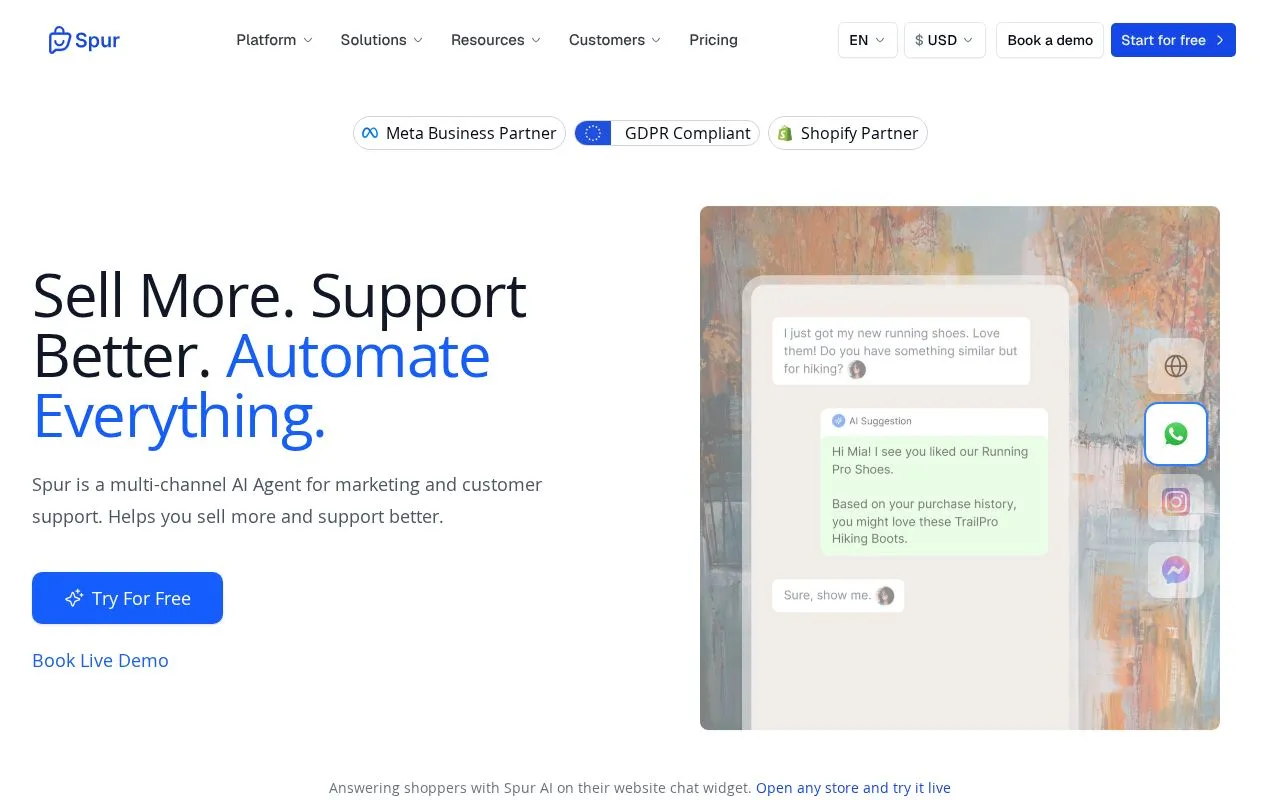
Task: Click the "AI Suggestion" label
Action: 880,421
